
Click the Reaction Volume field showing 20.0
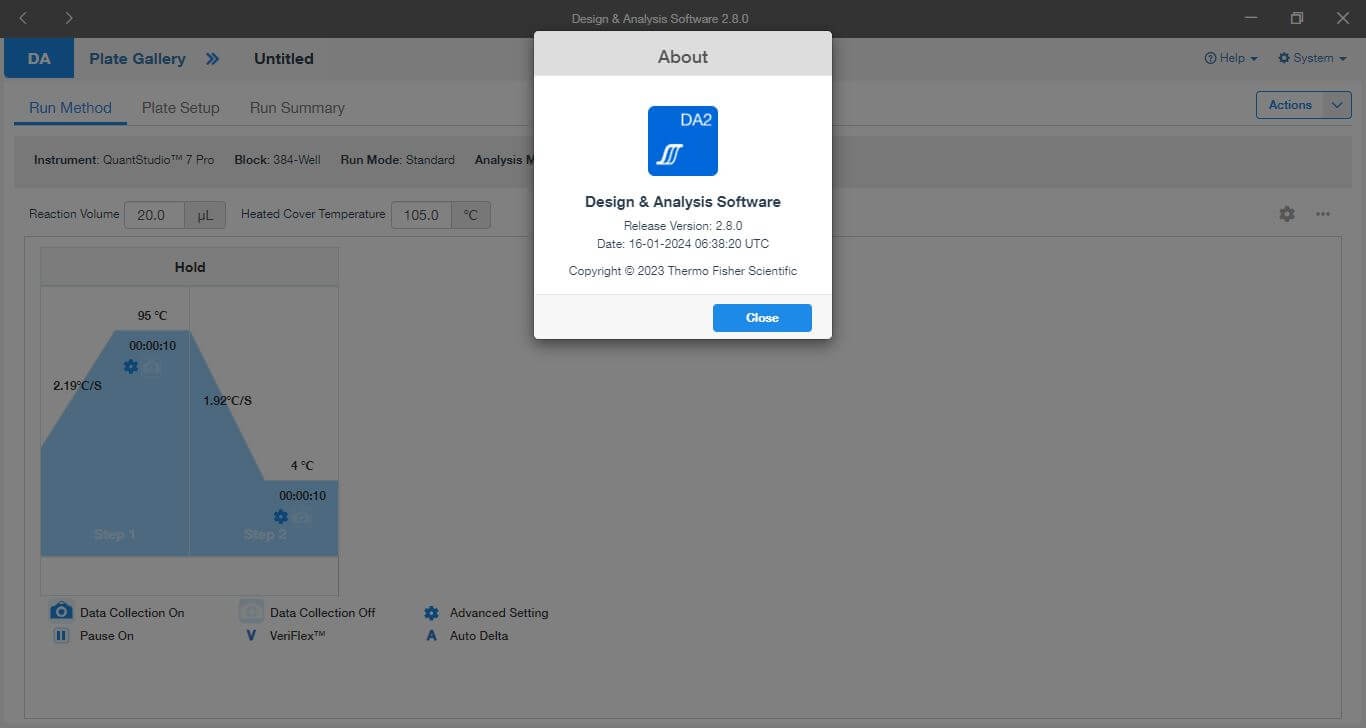click(155, 215)
